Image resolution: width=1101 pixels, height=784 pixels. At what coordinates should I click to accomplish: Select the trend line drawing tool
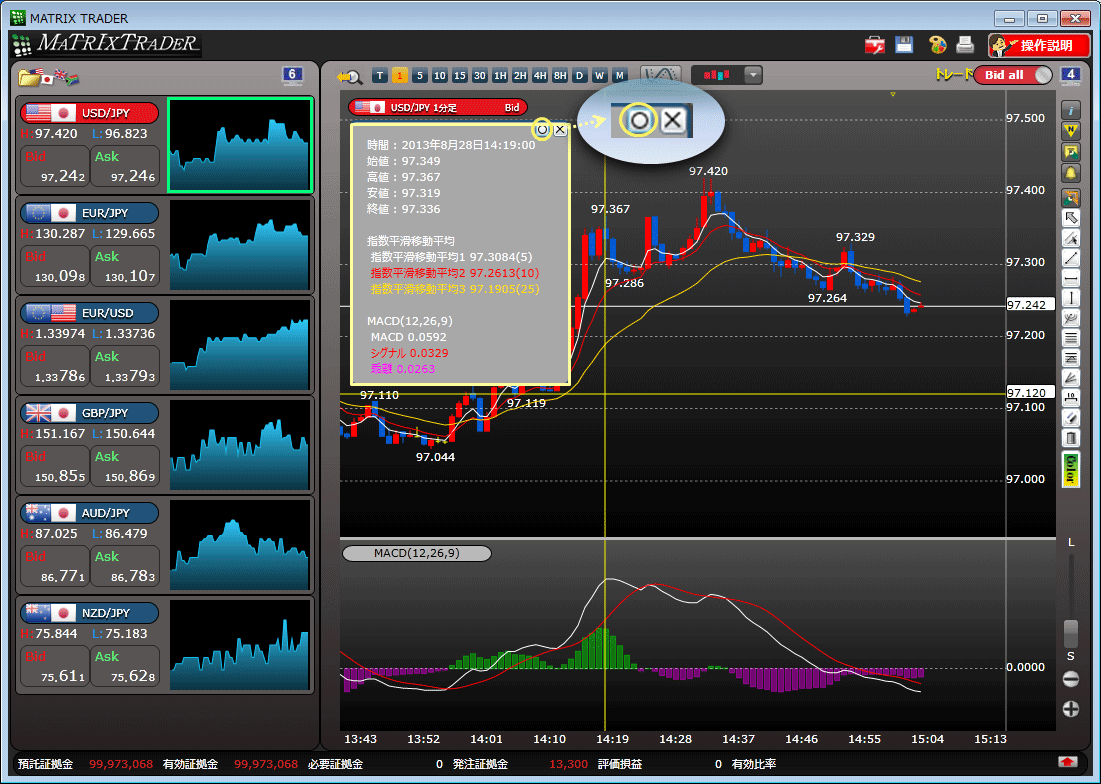[1071, 258]
